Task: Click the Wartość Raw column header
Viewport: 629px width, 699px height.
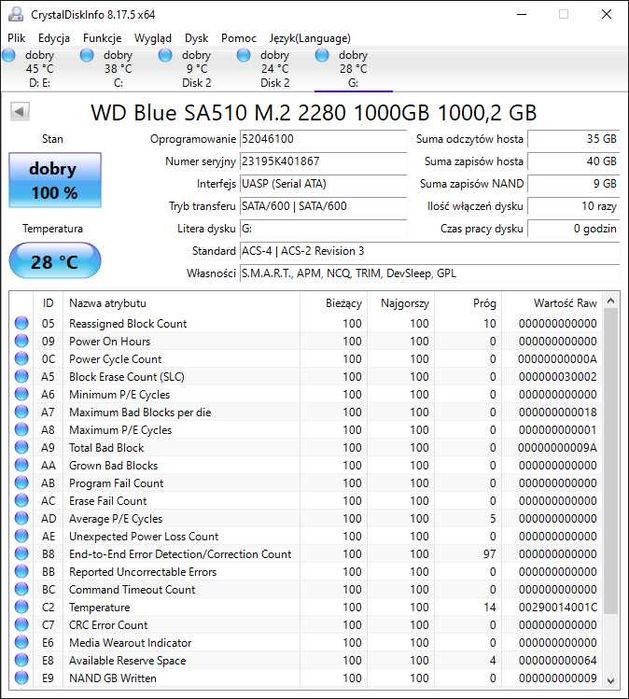Action: 565,304
